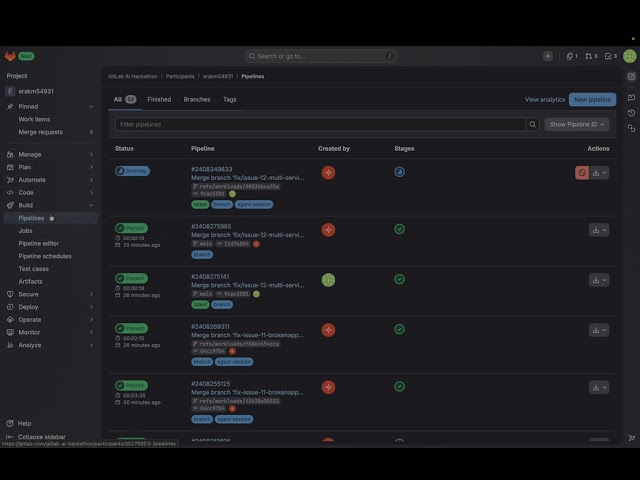This screenshot has width=640, height=480.
Task: Expand the Analyze menu
Action: pos(50,345)
